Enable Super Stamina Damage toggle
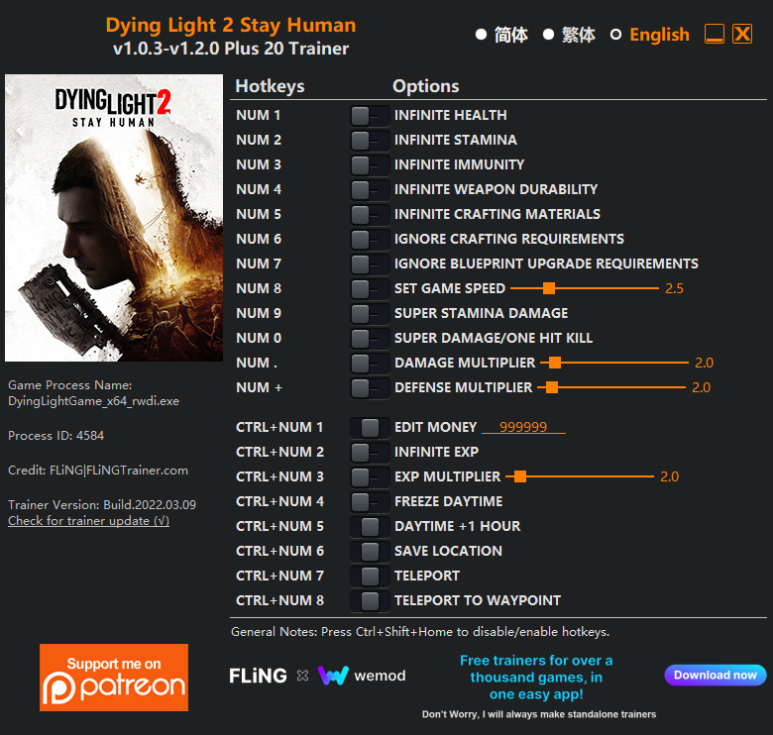 tap(370, 314)
